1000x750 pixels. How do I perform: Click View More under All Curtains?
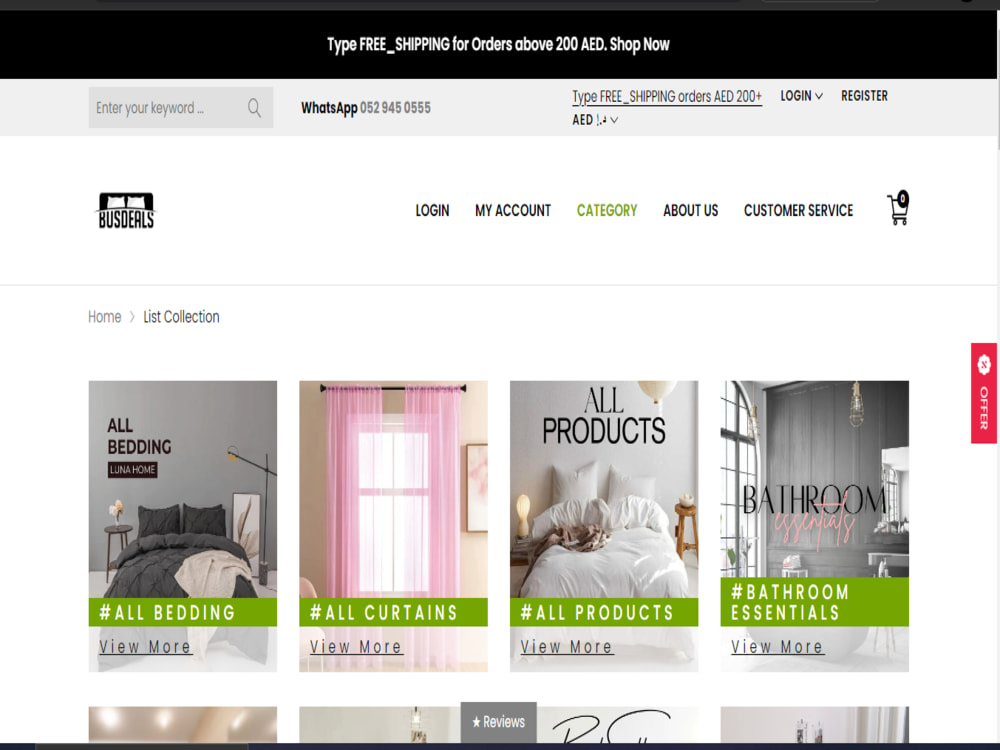click(x=356, y=647)
